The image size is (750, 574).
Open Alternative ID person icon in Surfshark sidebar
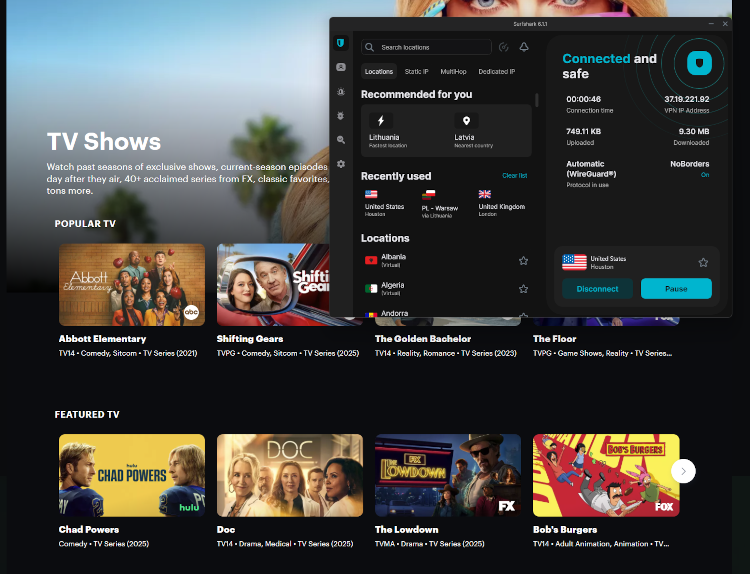(x=341, y=67)
